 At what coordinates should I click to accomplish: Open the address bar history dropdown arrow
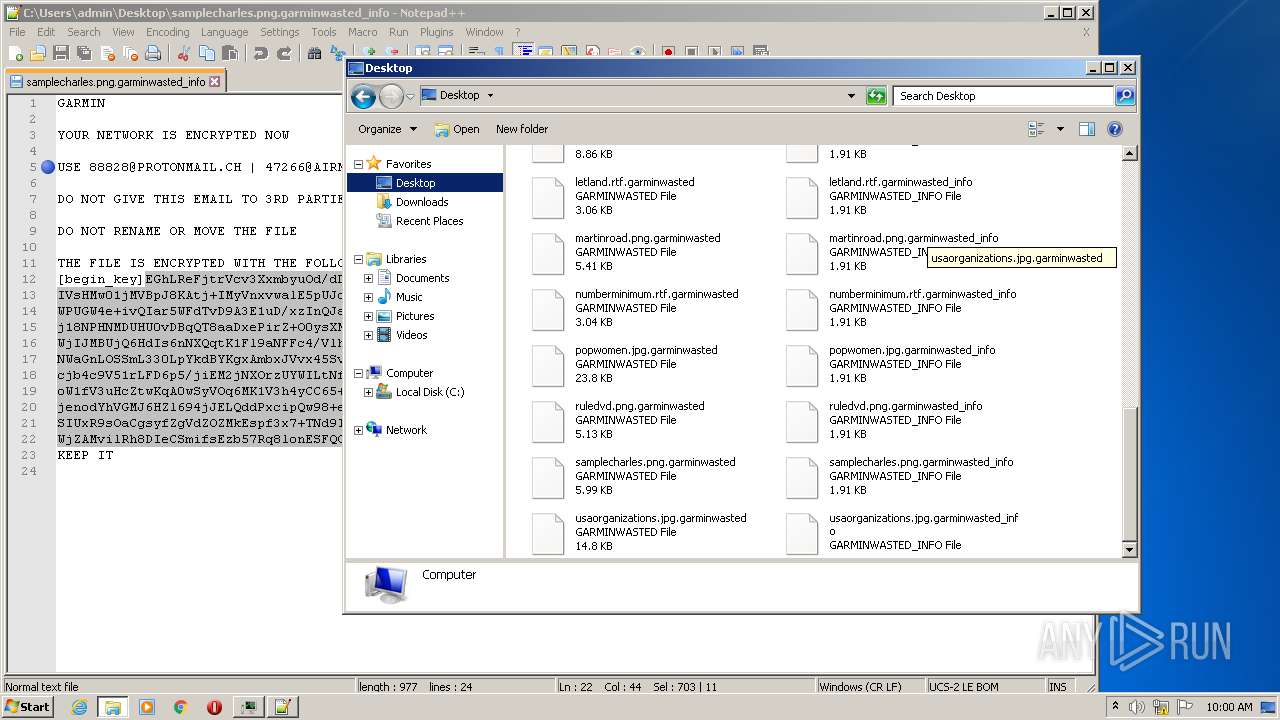pos(851,96)
